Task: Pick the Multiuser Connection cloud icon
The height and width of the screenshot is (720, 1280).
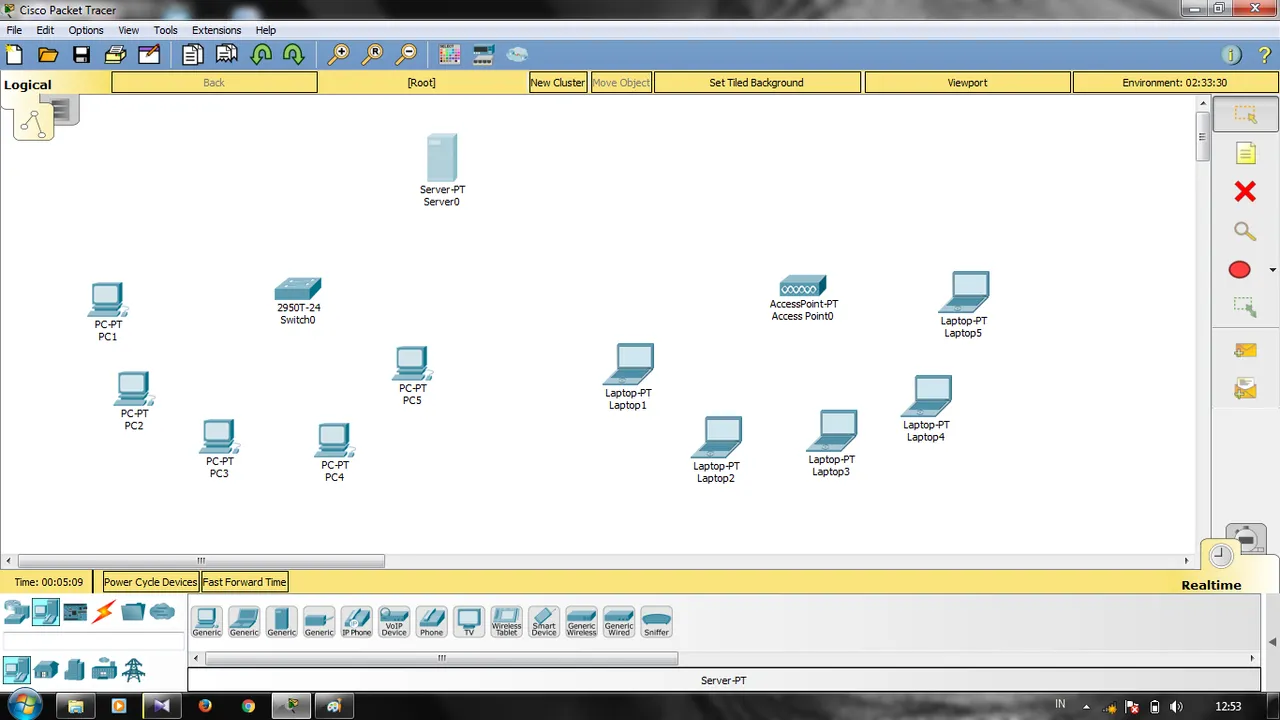Action: click(x=162, y=611)
